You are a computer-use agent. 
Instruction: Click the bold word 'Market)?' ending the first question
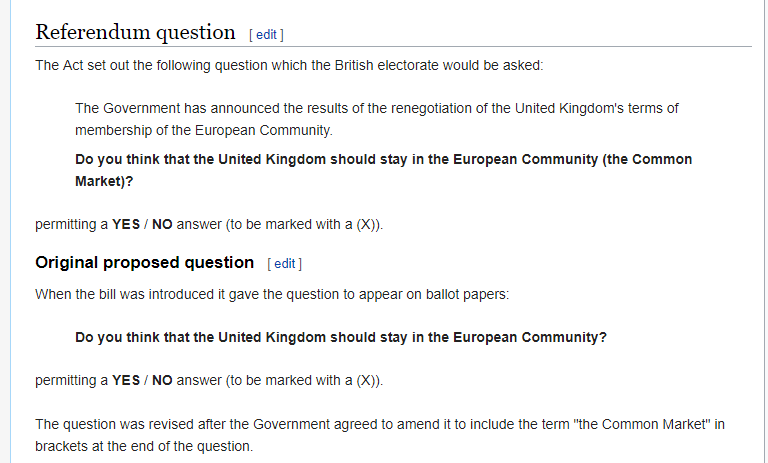click(x=104, y=181)
